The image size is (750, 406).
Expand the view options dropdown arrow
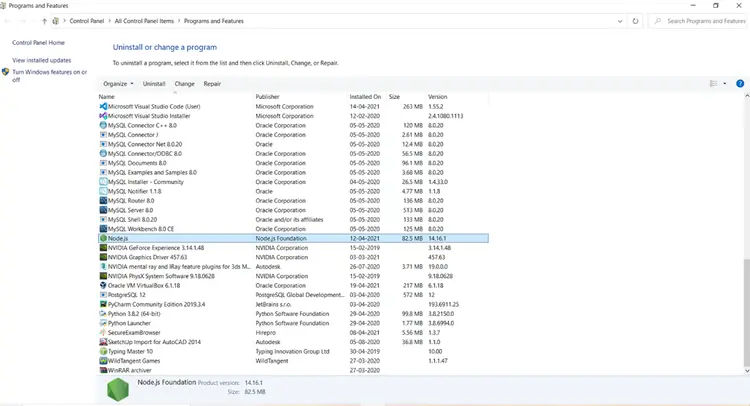[x=725, y=84]
